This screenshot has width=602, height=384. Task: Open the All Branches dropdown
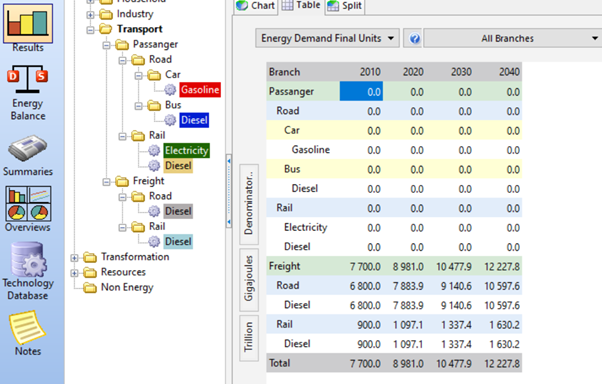[x=513, y=38]
